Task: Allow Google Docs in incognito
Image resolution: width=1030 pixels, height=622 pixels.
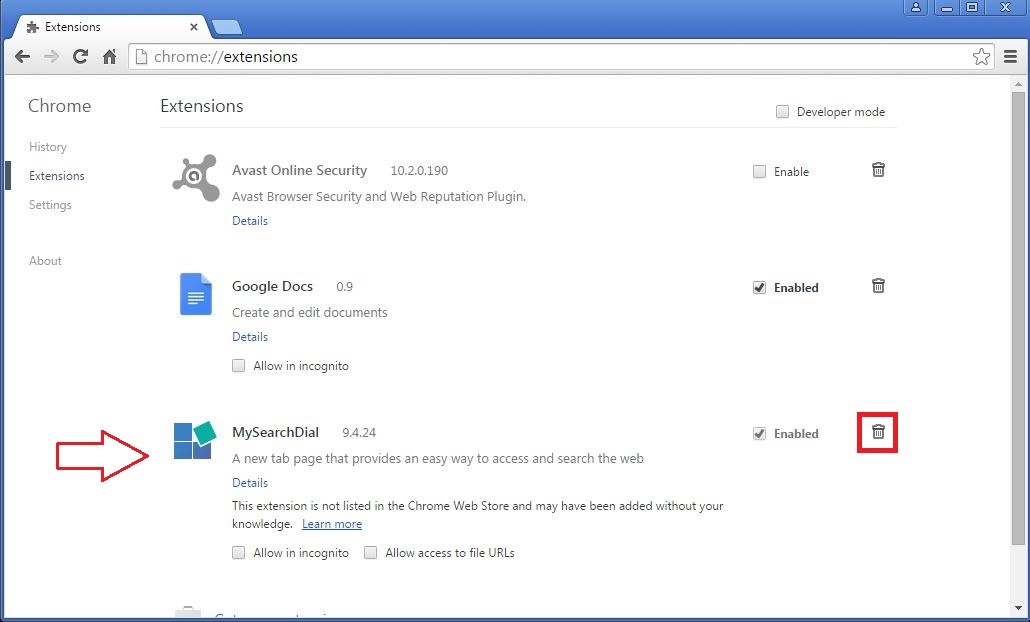Action: tap(238, 365)
